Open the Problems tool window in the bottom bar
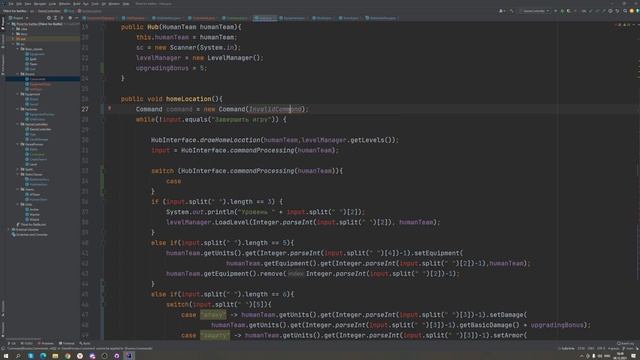 [46, 343]
